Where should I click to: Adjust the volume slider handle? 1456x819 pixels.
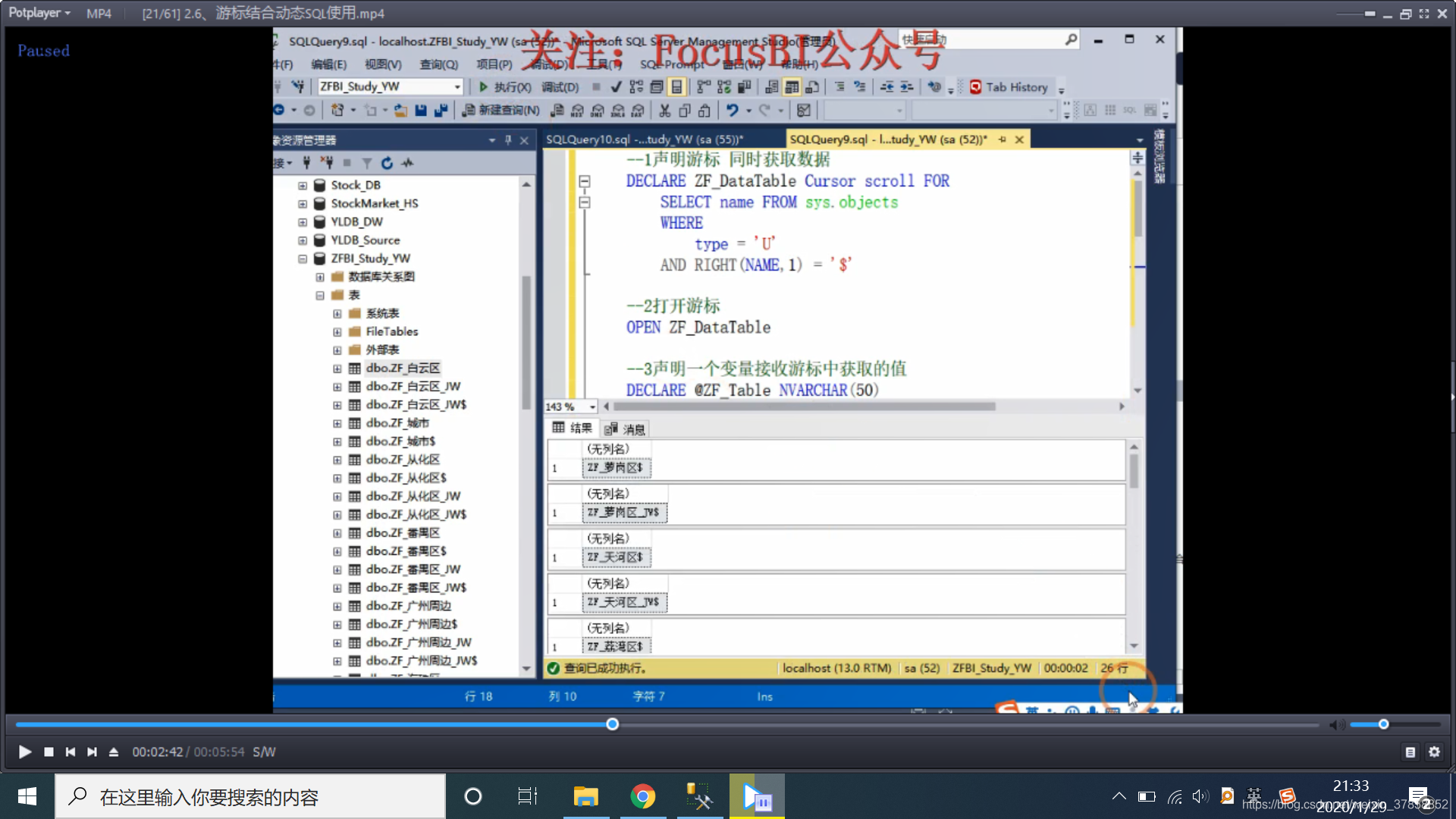pyautogui.click(x=1383, y=724)
